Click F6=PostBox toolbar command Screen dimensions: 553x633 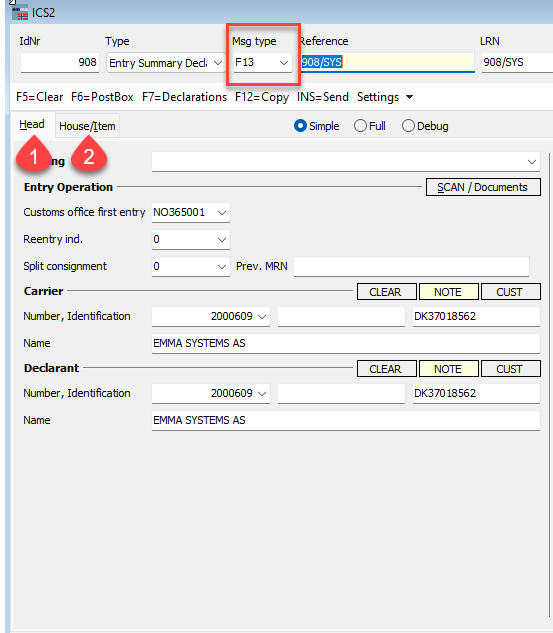(102, 97)
